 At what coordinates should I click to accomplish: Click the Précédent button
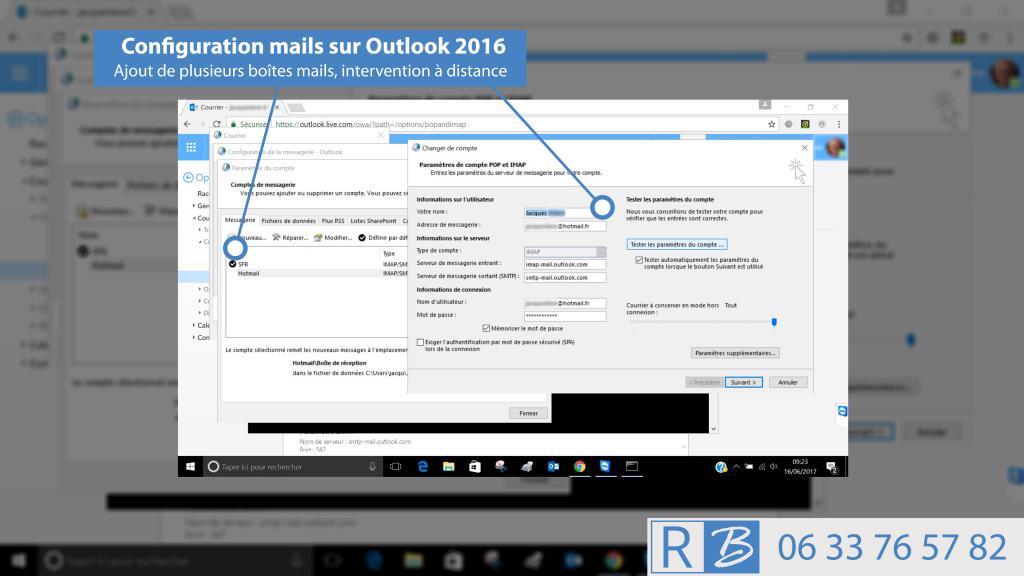click(704, 382)
